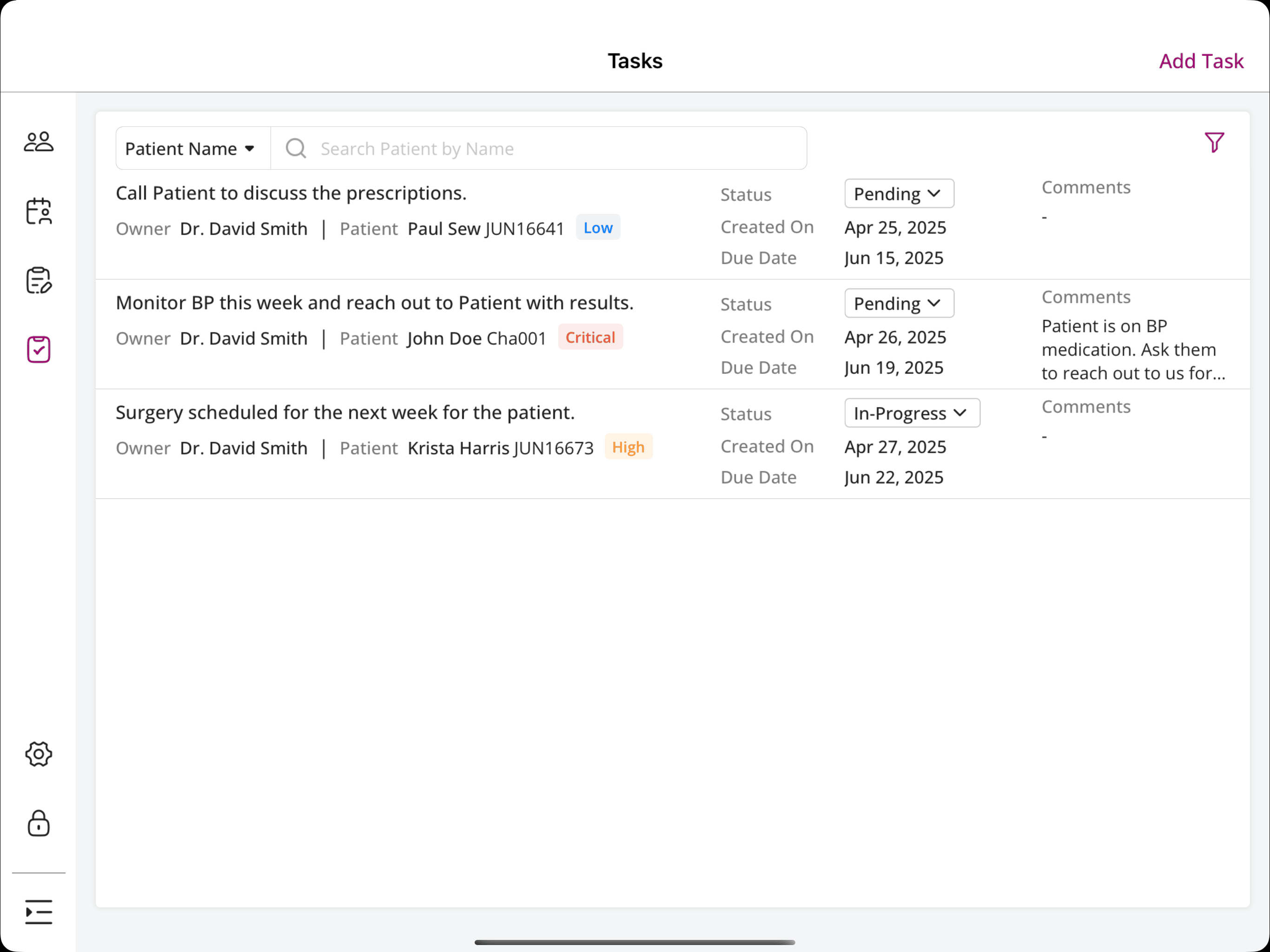Open the In-Progress status dropdown for surgery task
1270x952 pixels.
coord(912,413)
